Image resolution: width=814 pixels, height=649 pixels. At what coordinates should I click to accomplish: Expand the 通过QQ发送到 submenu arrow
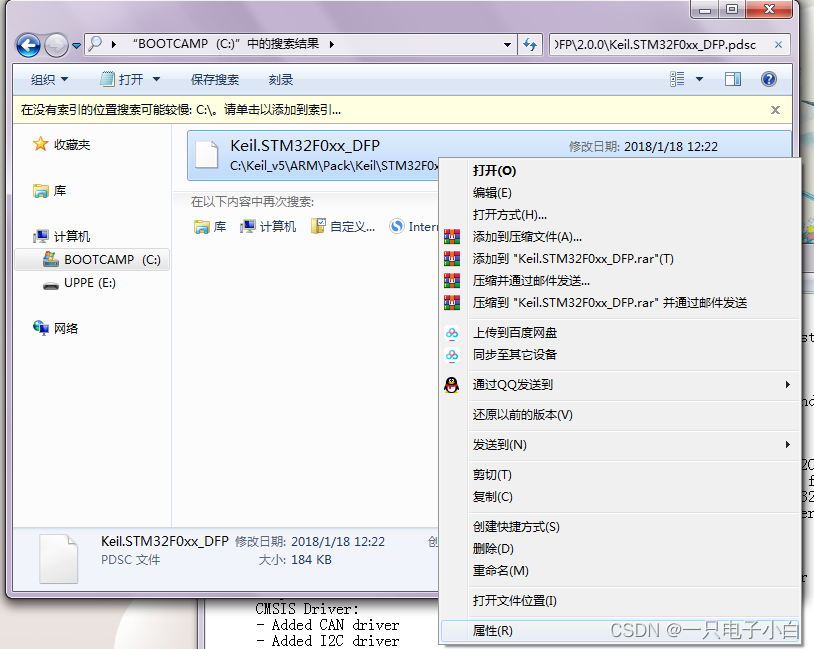tap(788, 385)
